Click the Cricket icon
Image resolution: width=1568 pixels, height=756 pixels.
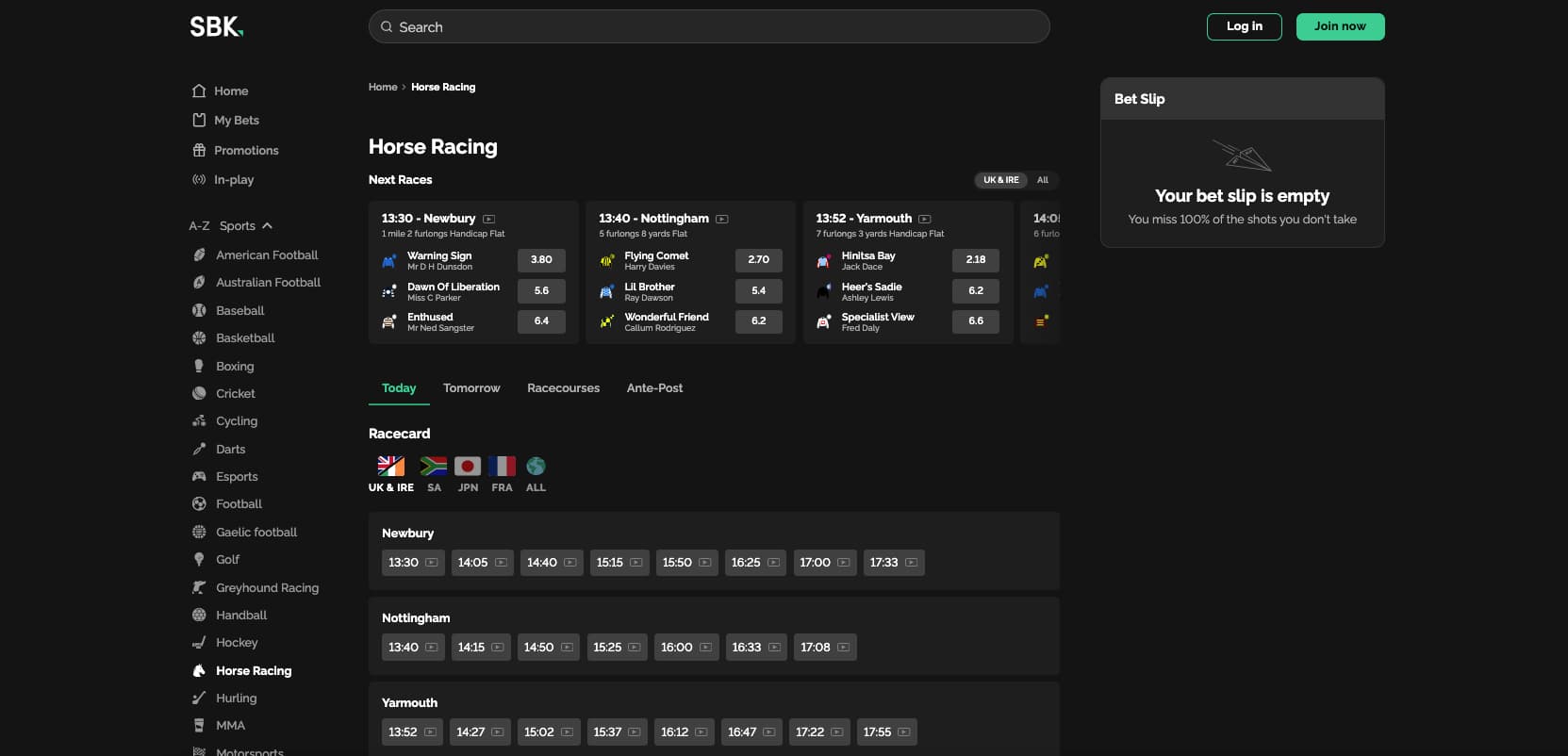pos(199,394)
